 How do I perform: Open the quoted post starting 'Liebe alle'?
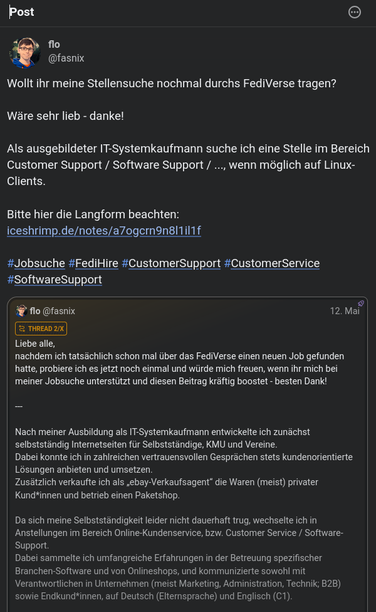pos(187,455)
